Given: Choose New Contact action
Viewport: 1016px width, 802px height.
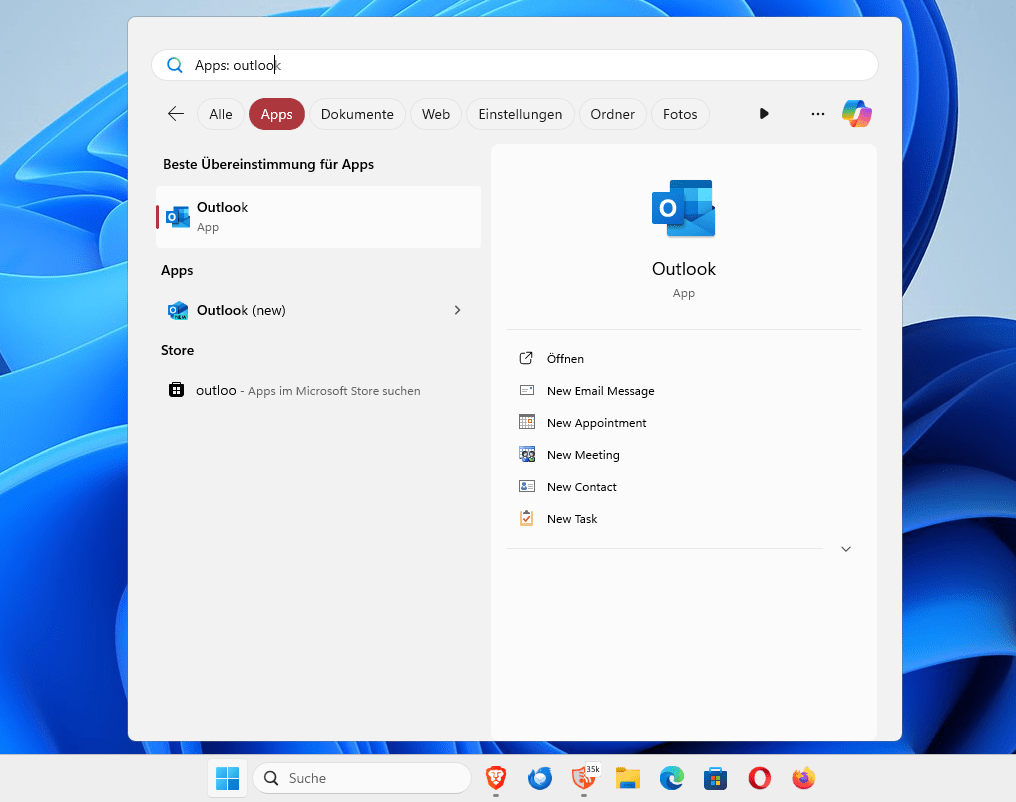Looking at the screenshot, I should click(582, 487).
